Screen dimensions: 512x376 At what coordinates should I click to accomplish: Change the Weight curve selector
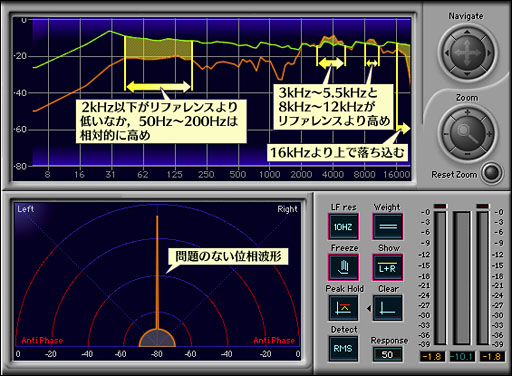(x=388, y=227)
